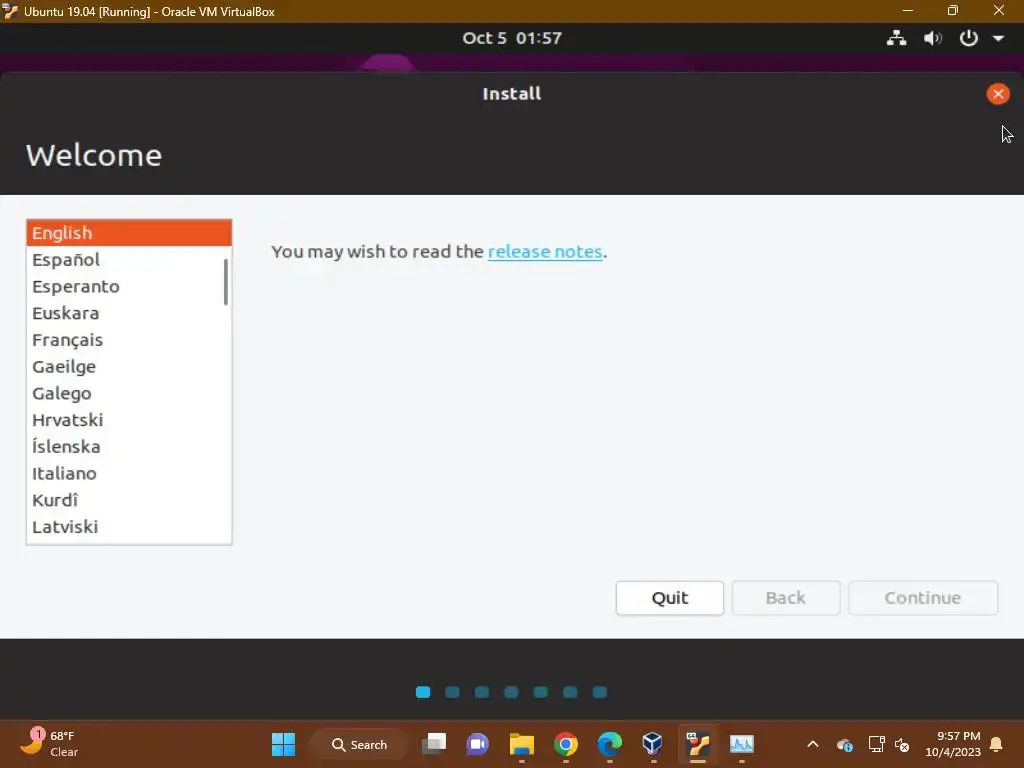Viewport: 1024px width, 768px height.
Task: Click the Back button
Action: 786,598
